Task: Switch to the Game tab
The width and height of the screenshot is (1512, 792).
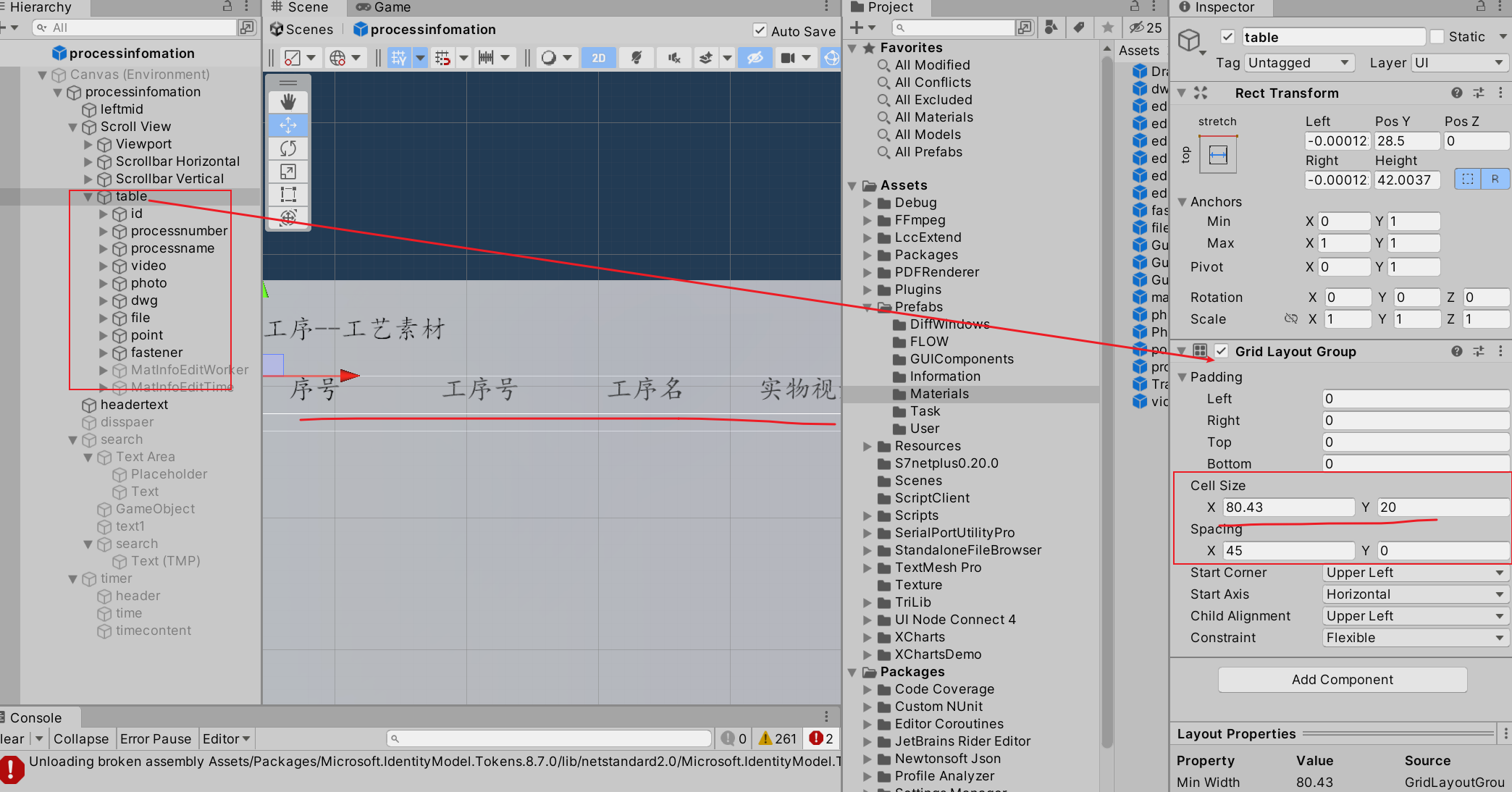Action: (385, 7)
